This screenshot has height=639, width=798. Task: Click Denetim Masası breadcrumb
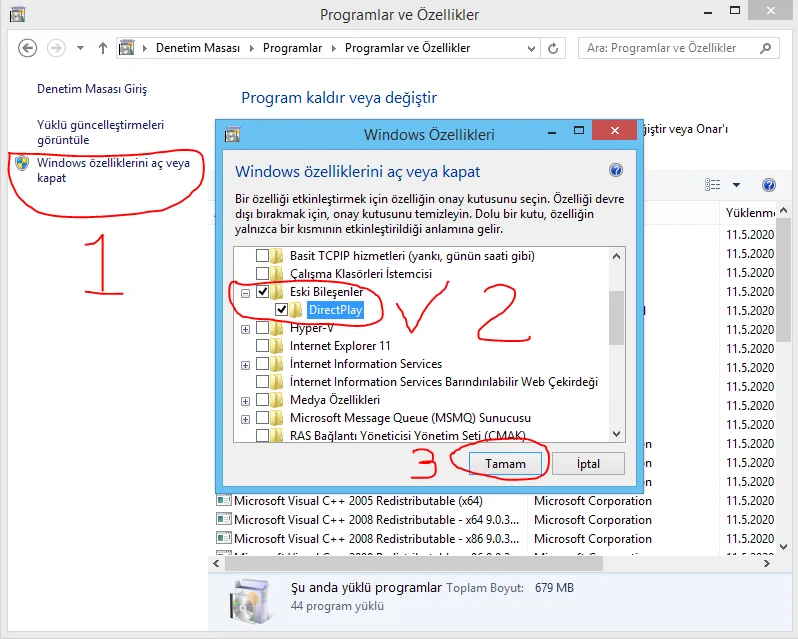pos(197,48)
